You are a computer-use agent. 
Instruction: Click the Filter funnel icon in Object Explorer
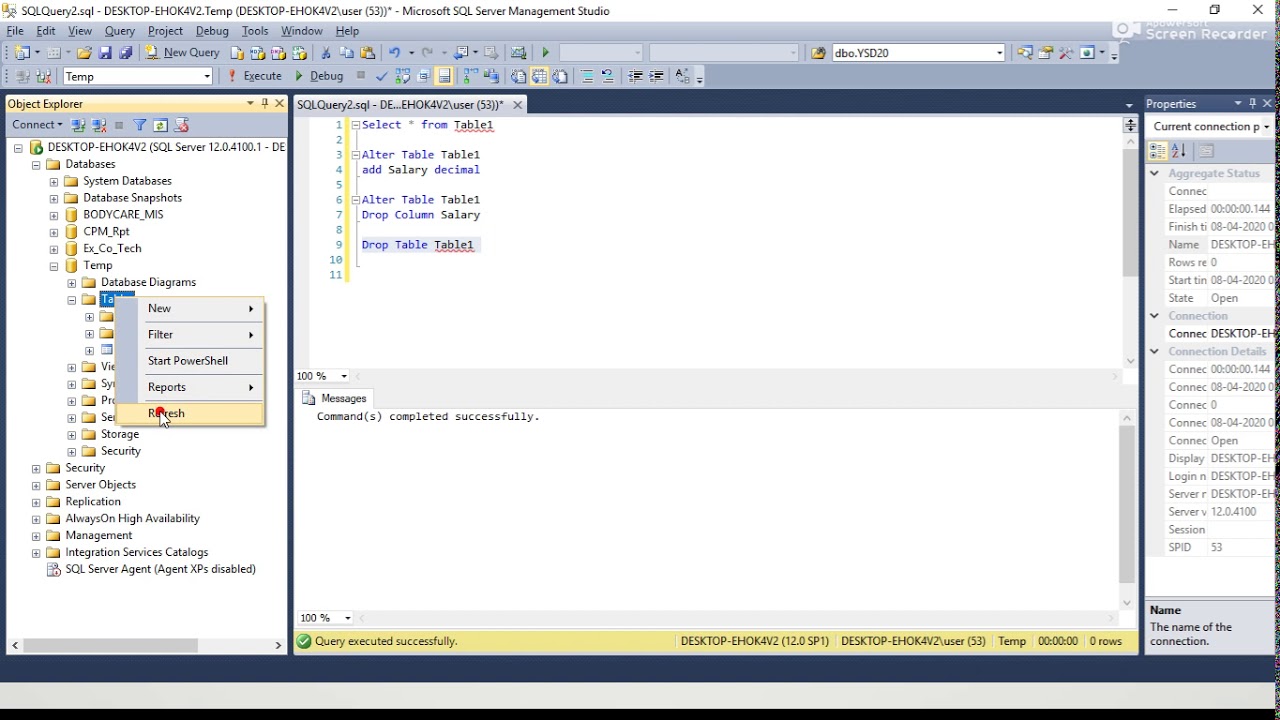[x=140, y=125]
